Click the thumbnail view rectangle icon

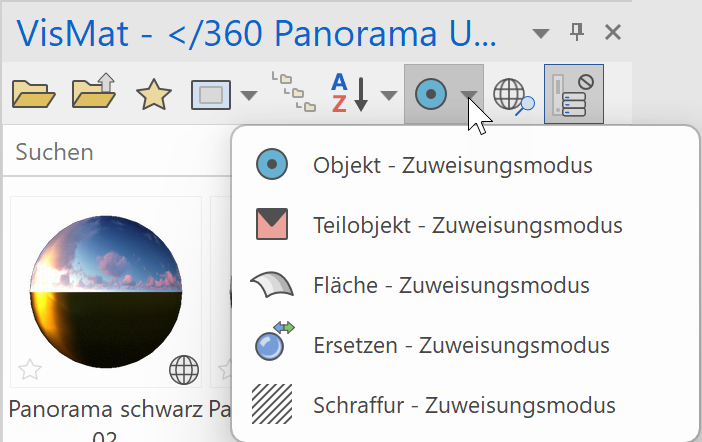(211, 96)
